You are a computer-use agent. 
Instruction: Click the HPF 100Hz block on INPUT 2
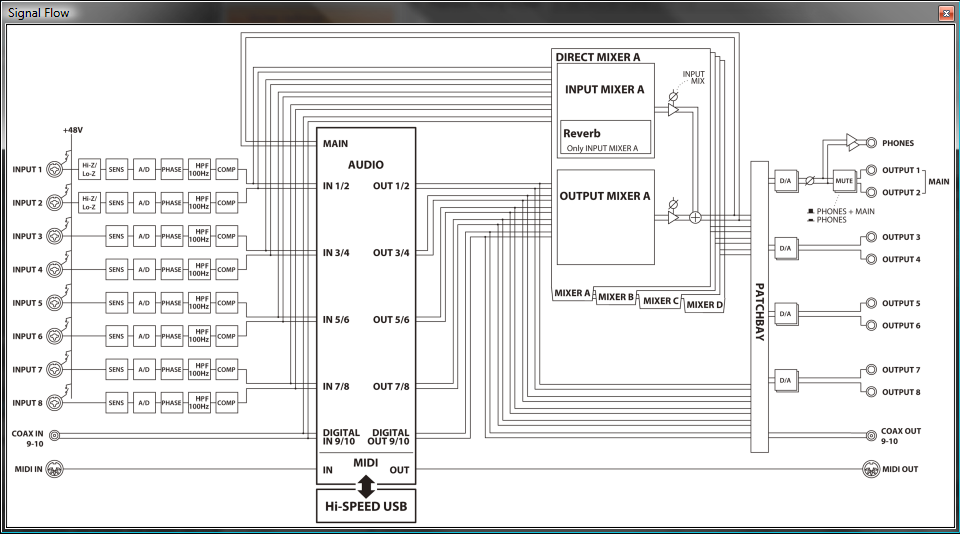(199, 202)
